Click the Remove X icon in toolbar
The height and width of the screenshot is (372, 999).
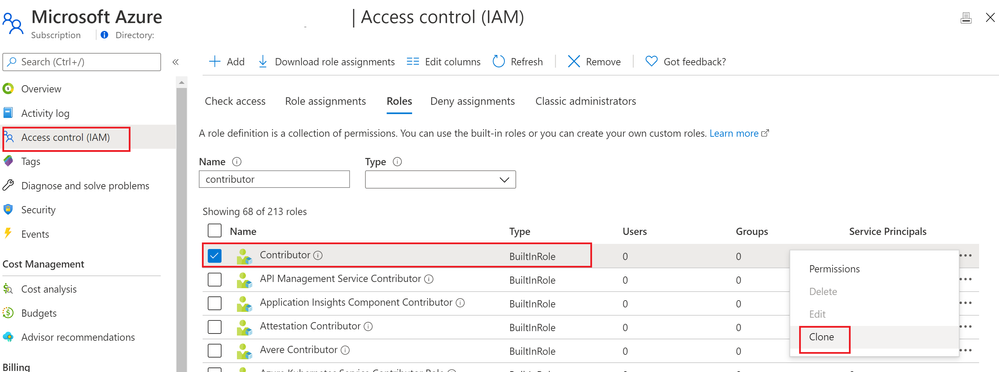pyautogui.click(x=574, y=62)
